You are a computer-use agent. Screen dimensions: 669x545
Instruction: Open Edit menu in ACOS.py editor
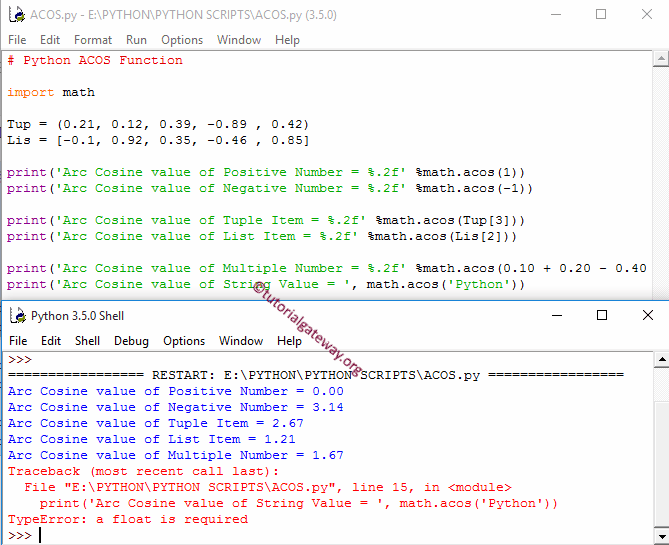50,40
